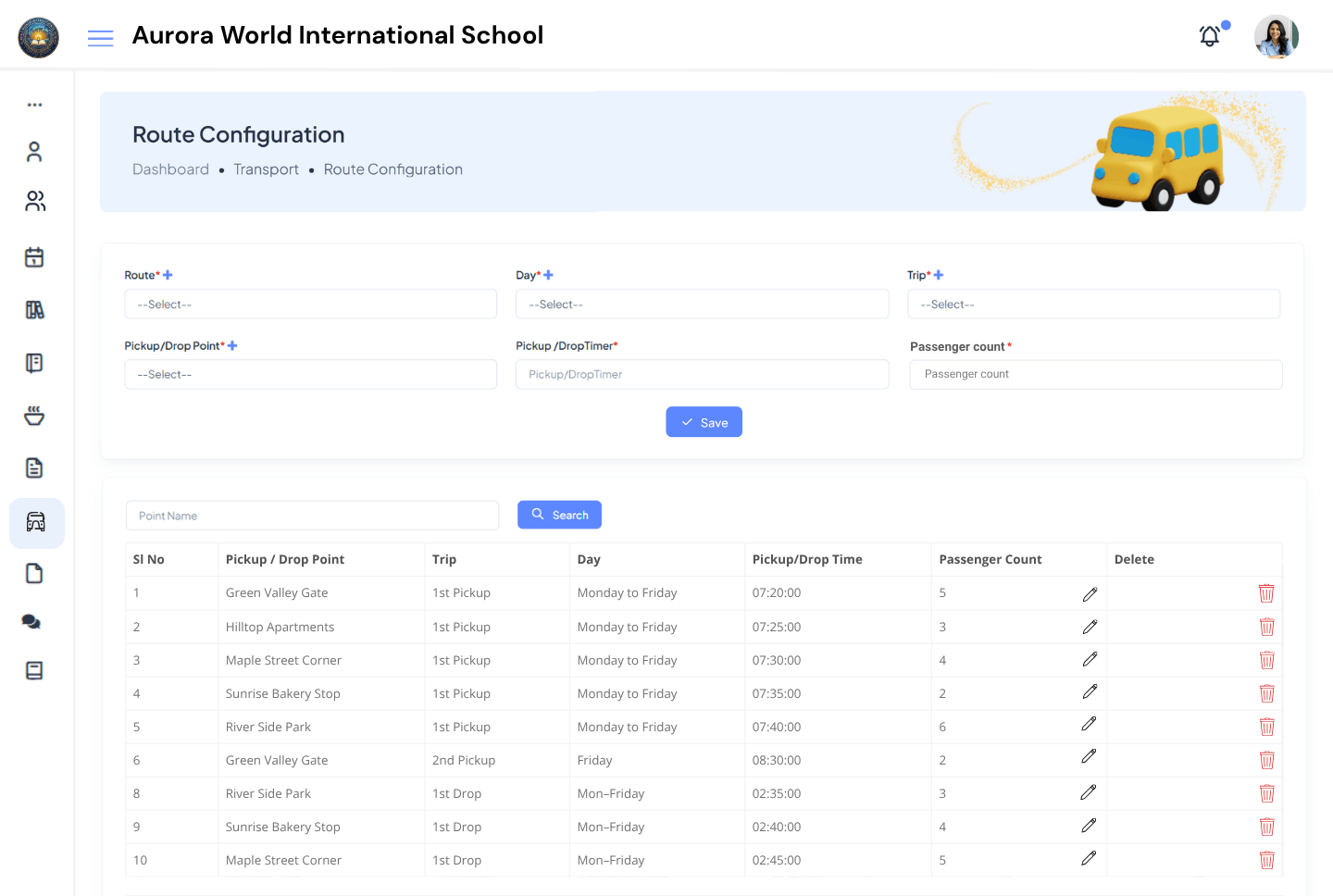Open the cafeteria meal icon in sidebar

[x=34, y=416]
